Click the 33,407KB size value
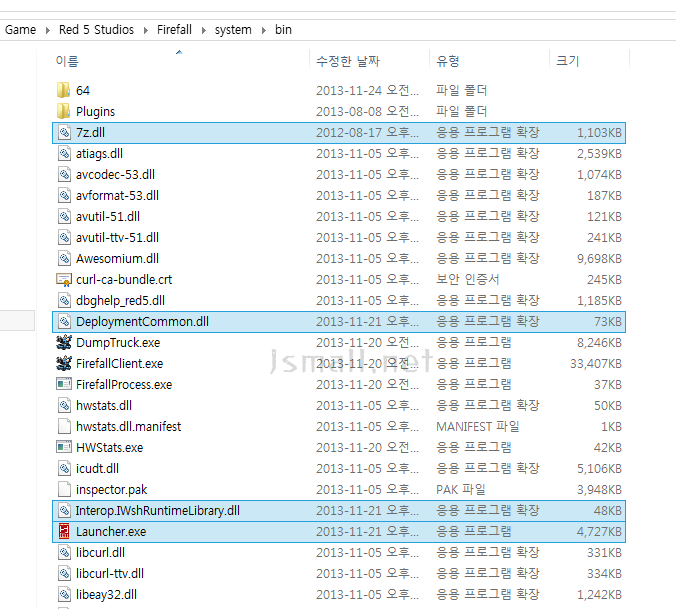The width and height of the screenshot is (676, 609). (x=596, y=364)
